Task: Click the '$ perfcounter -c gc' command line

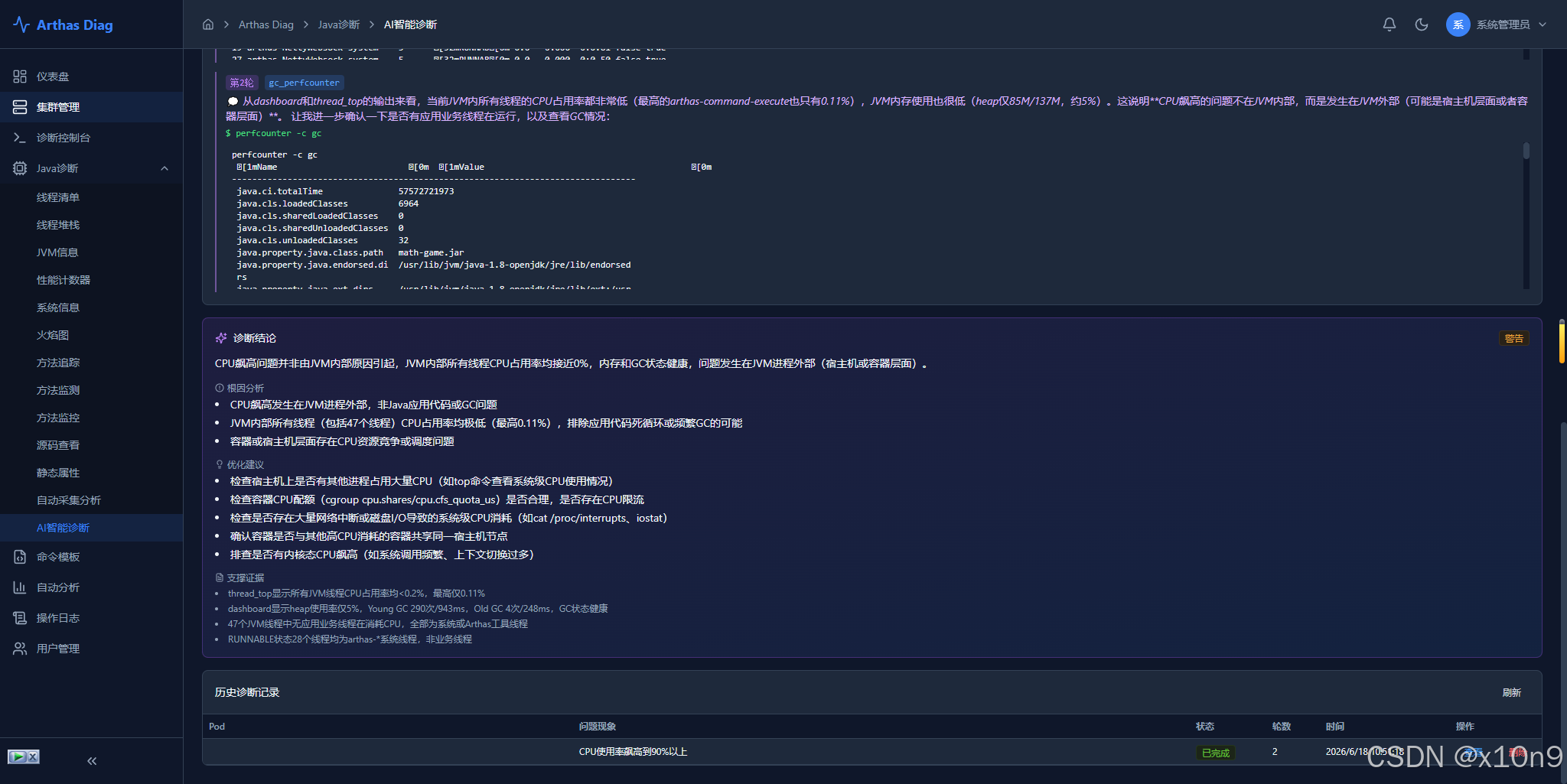Action: [x=273, y=133]
